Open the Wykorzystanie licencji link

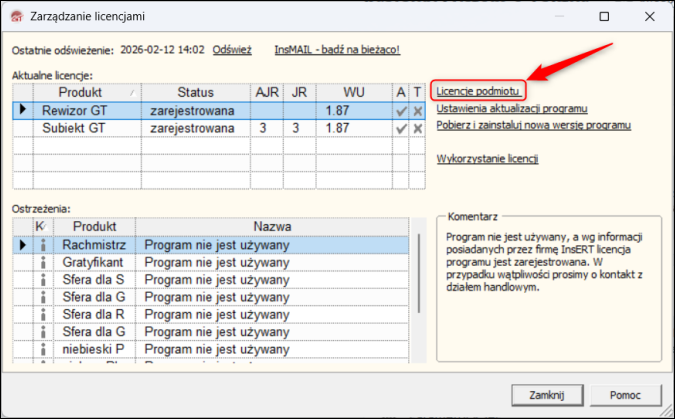pyautogui.click(x=487, y=159)
